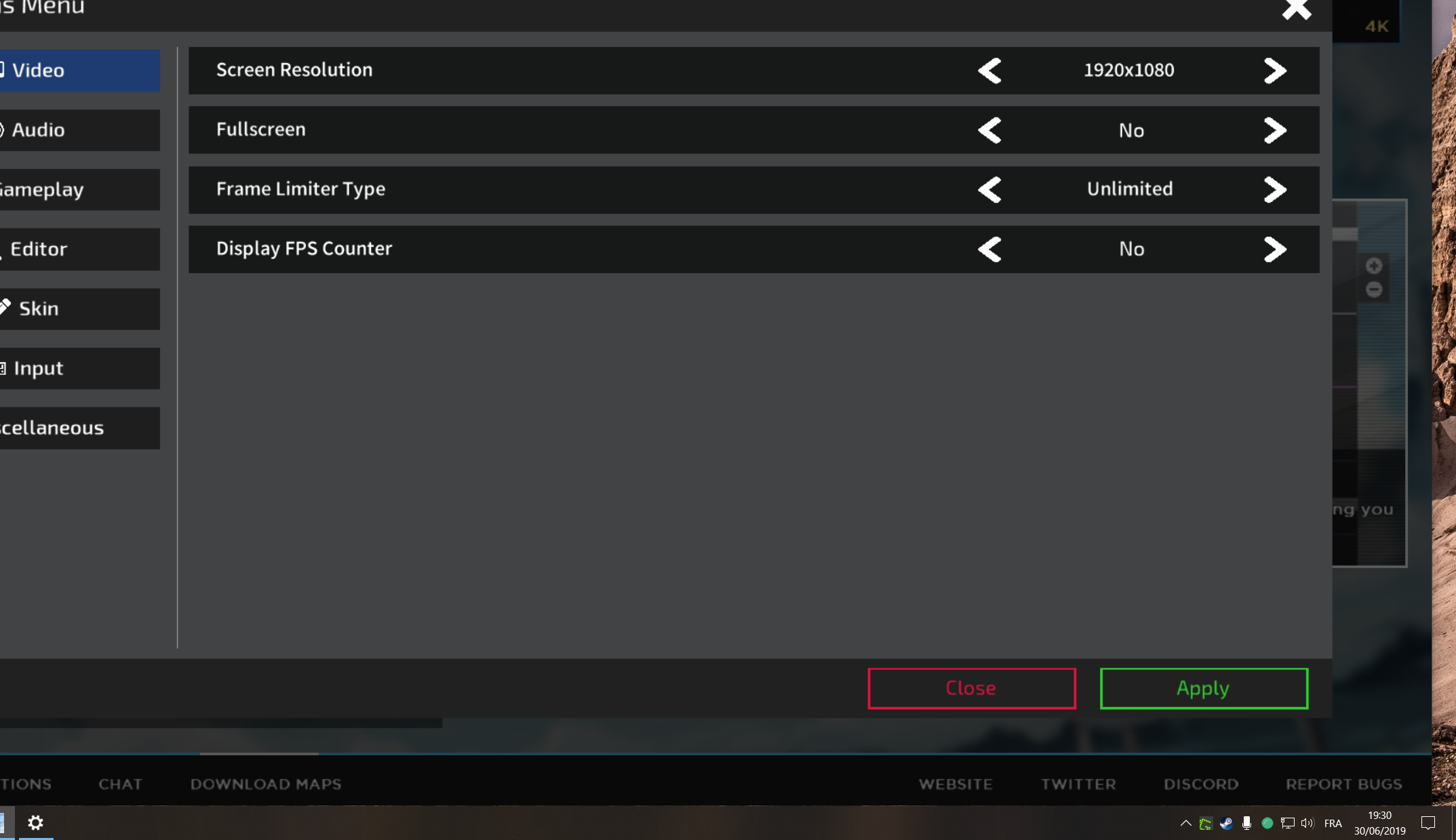Click left arrow to lower Screen Resolution
Viewport: 1456px width, 840px height.
pyautogui.click(x=989, y=71)
